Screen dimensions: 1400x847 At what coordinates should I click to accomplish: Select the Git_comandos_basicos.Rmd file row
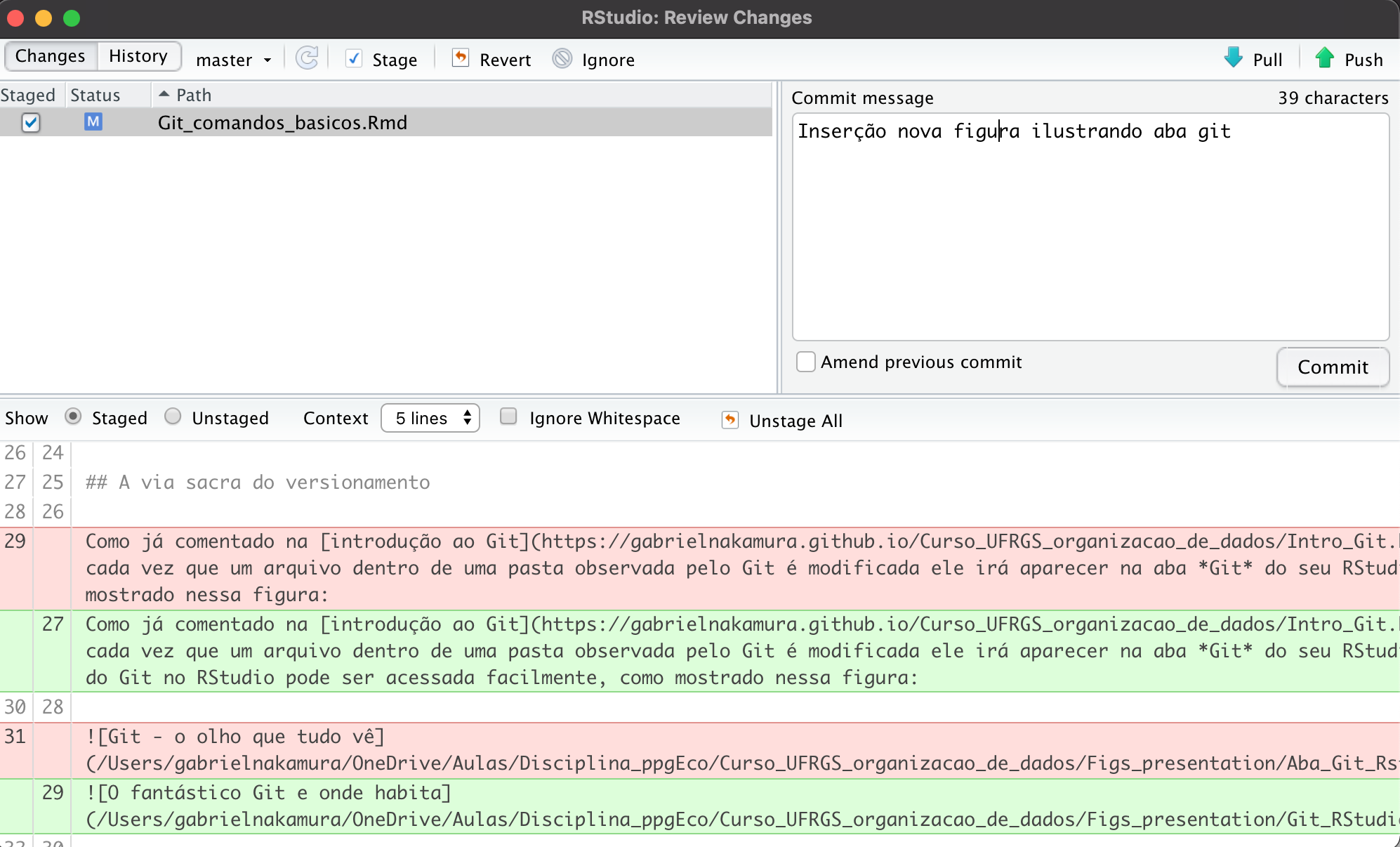[x=386, y=122]
